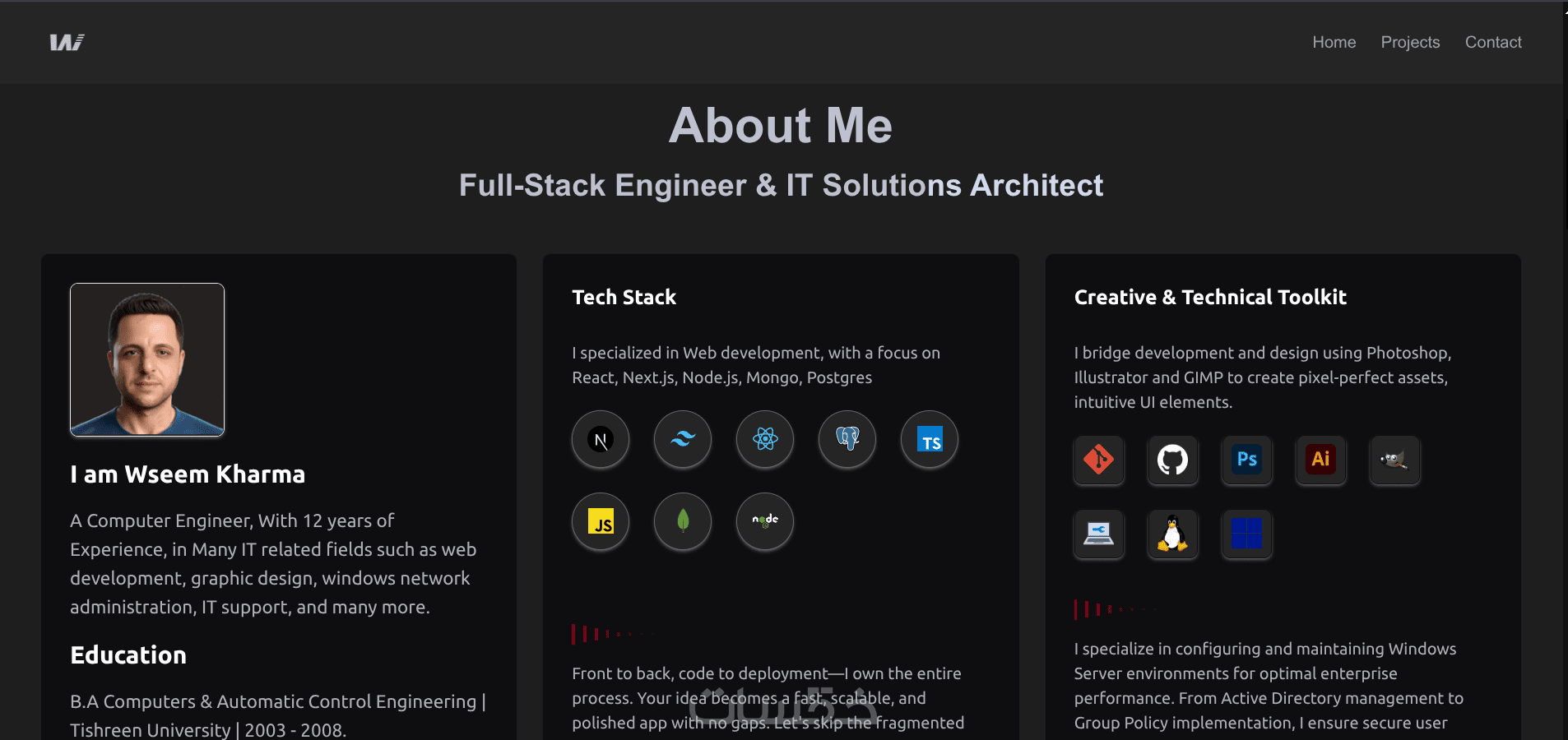Click the TypeScript TS icon
The height and width of the screenshot is (740, 1568).
(x=930, y=440)
